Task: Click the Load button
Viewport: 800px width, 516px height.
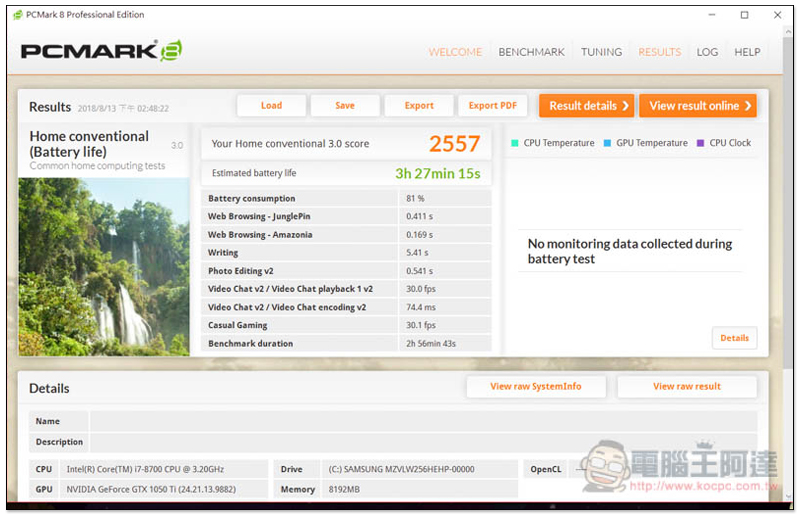Action: tap(271, 106)
